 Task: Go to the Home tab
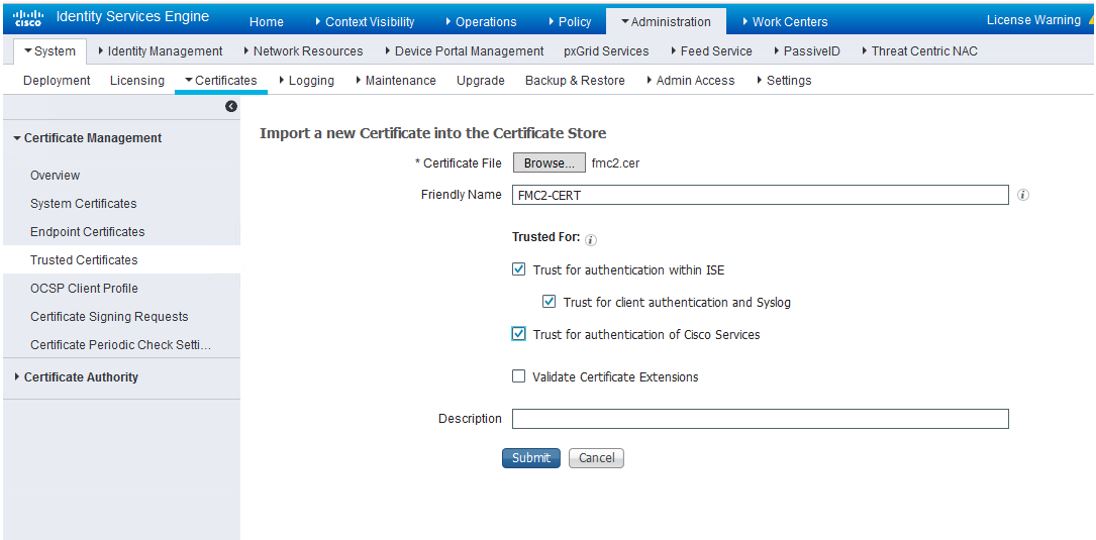[266, 22]
